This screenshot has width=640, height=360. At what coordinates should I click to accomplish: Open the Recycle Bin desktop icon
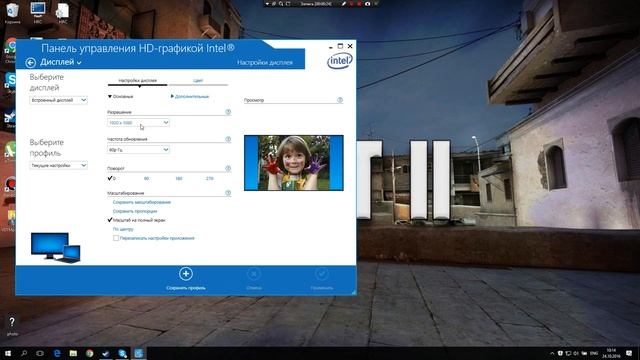[13, 13]
